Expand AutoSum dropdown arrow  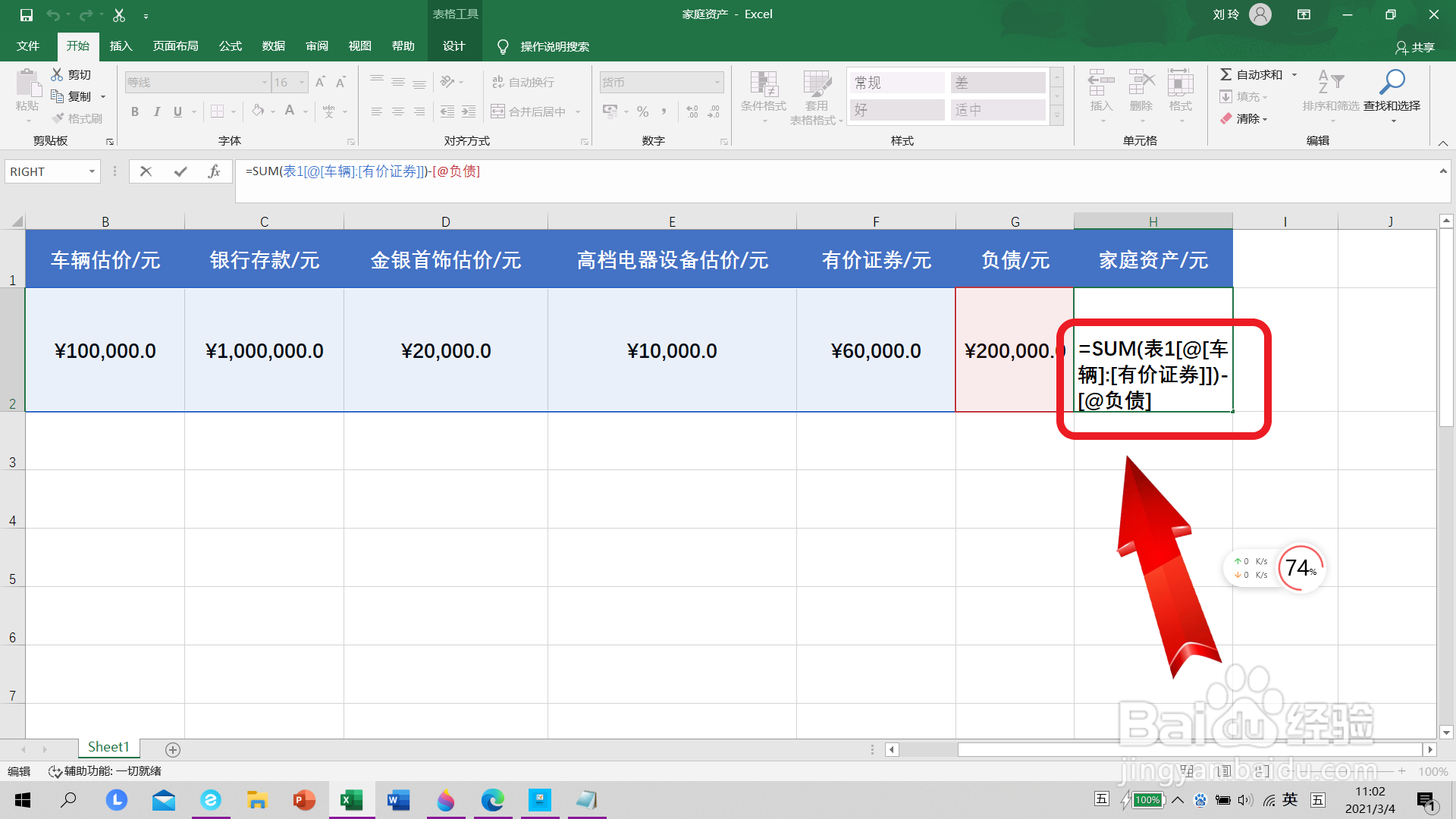pyautogui.click(x=1294, y=74)
